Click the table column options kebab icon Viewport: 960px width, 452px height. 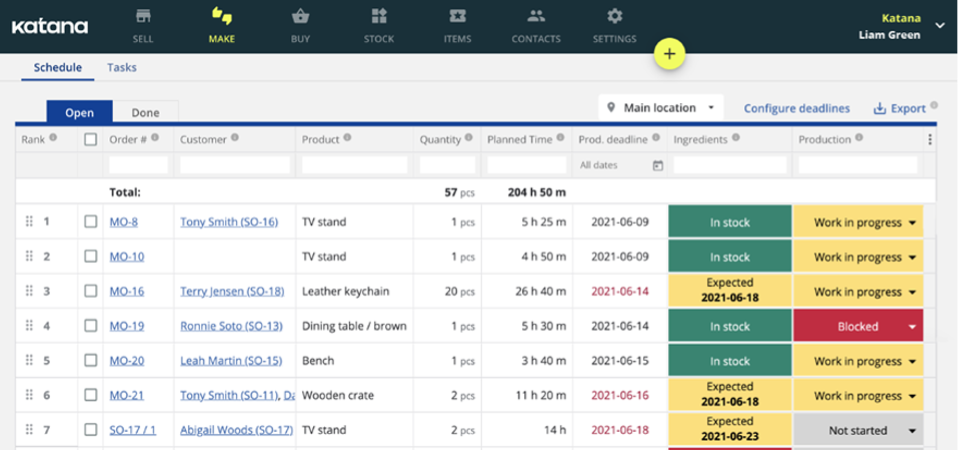[x=929, y=140]
